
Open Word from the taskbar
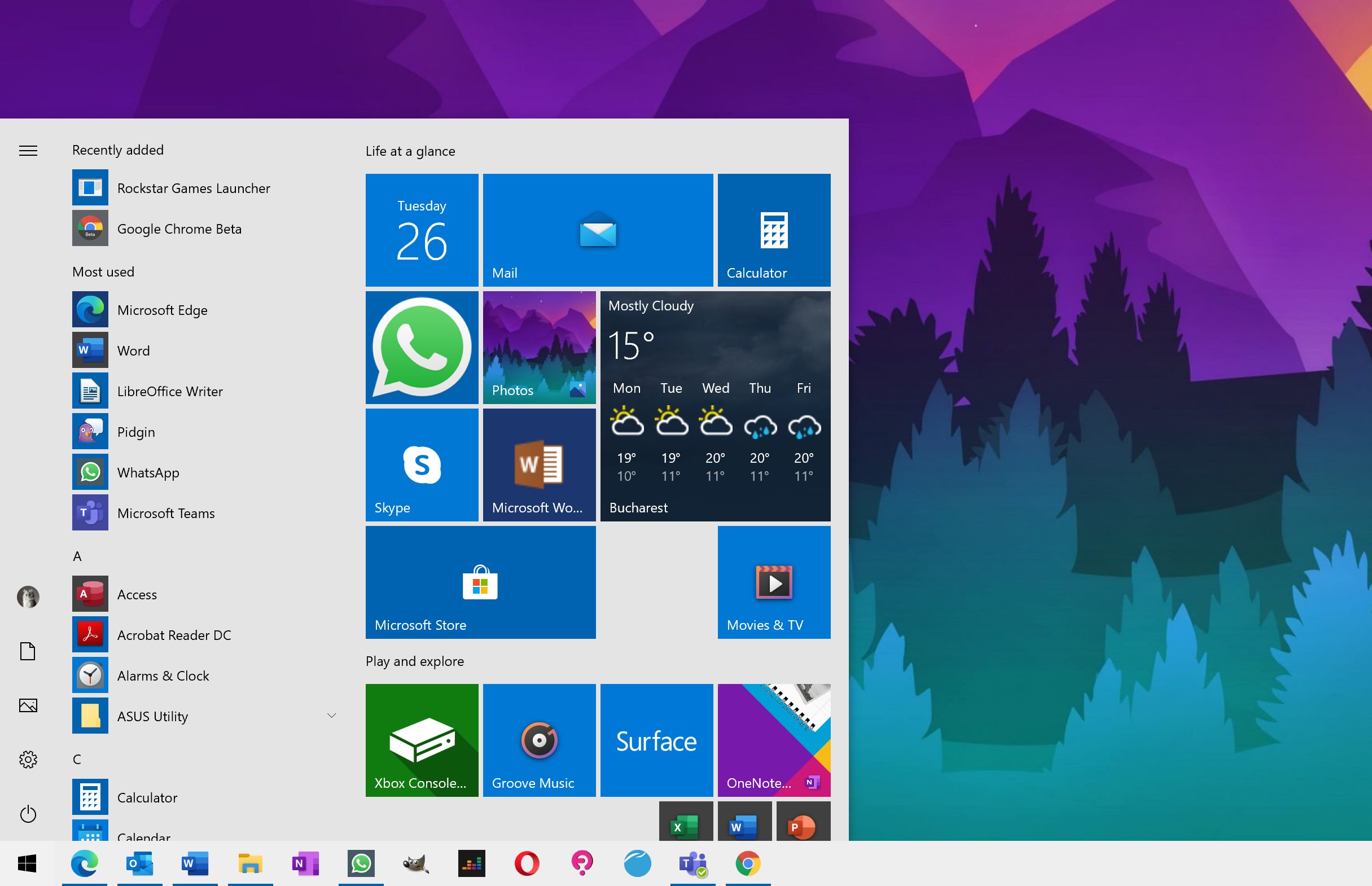click(195, 863)
